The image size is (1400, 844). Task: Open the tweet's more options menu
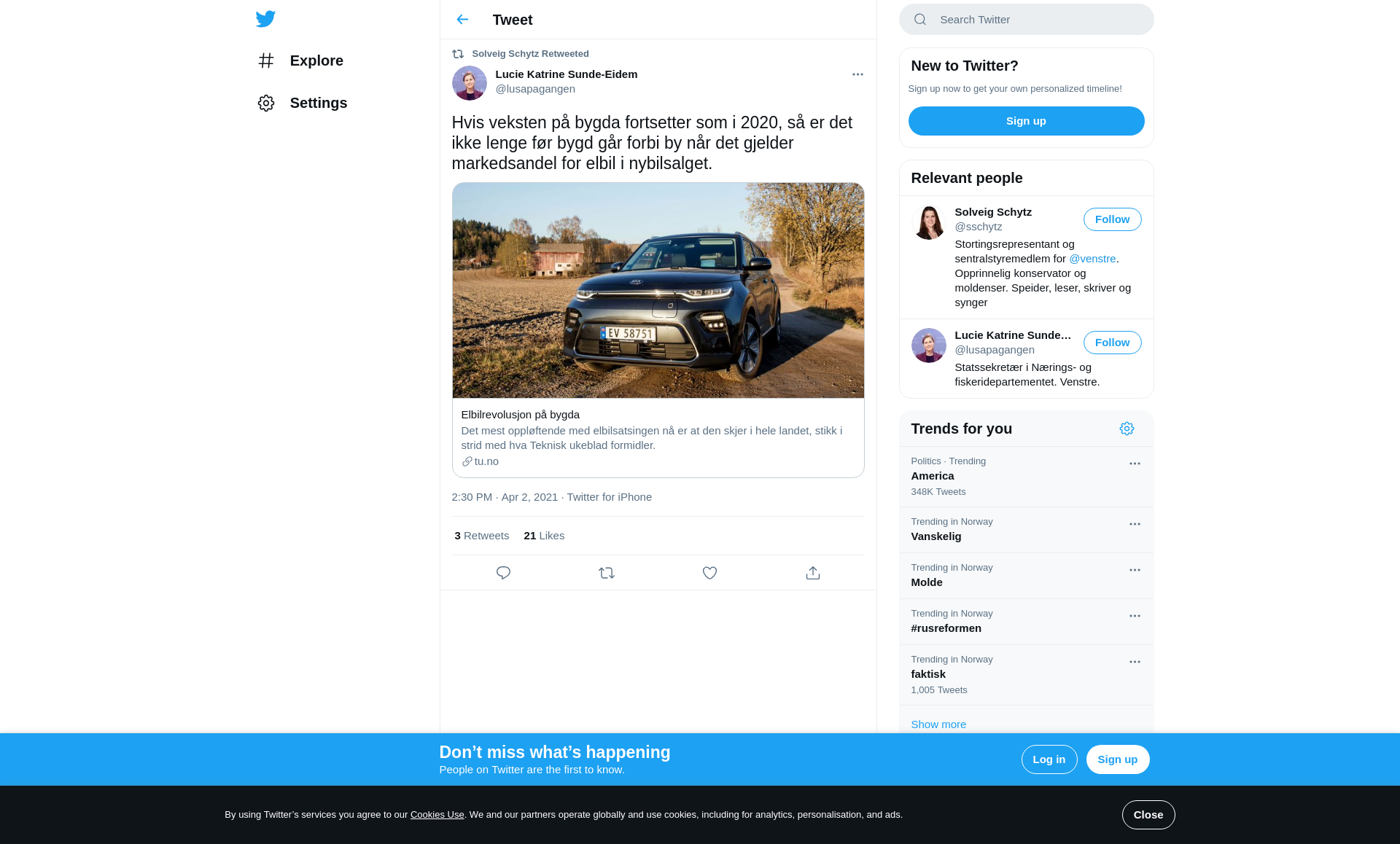[x=857, y=74]
